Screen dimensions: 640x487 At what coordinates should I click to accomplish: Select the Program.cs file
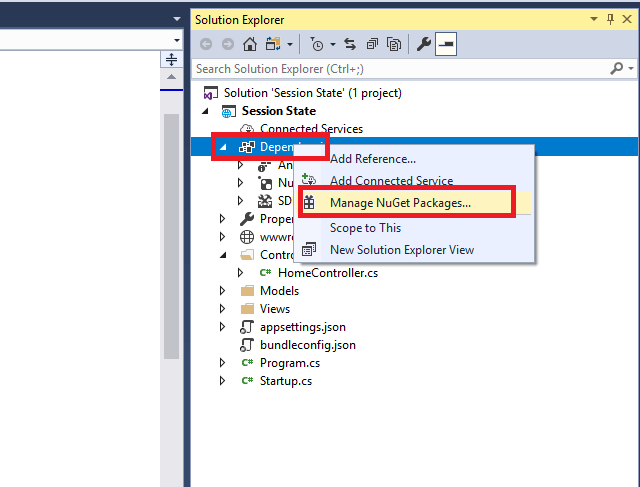290,363
